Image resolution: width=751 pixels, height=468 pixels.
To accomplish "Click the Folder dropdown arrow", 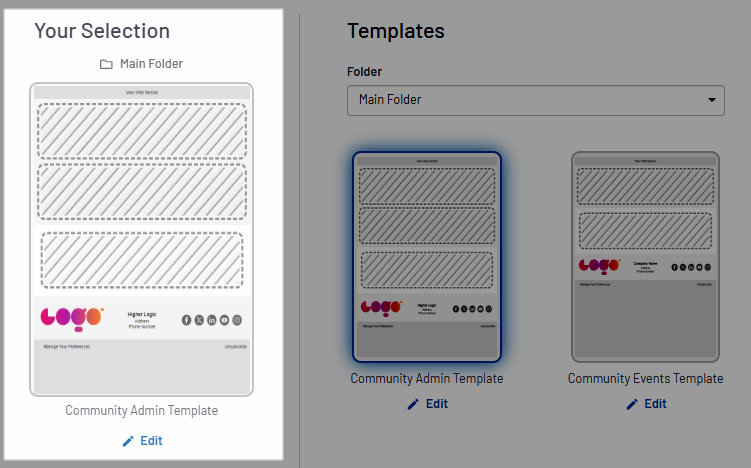I will [712, 100].
